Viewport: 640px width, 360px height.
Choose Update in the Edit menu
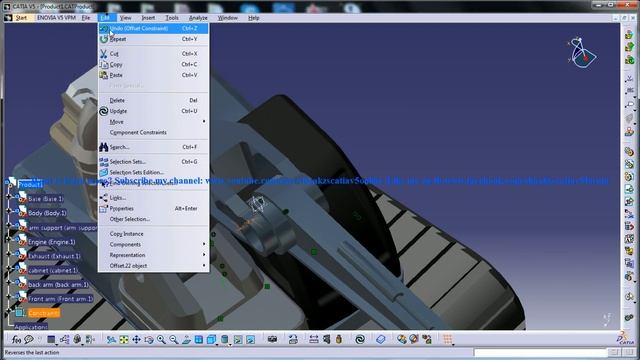tap(153, 111)
